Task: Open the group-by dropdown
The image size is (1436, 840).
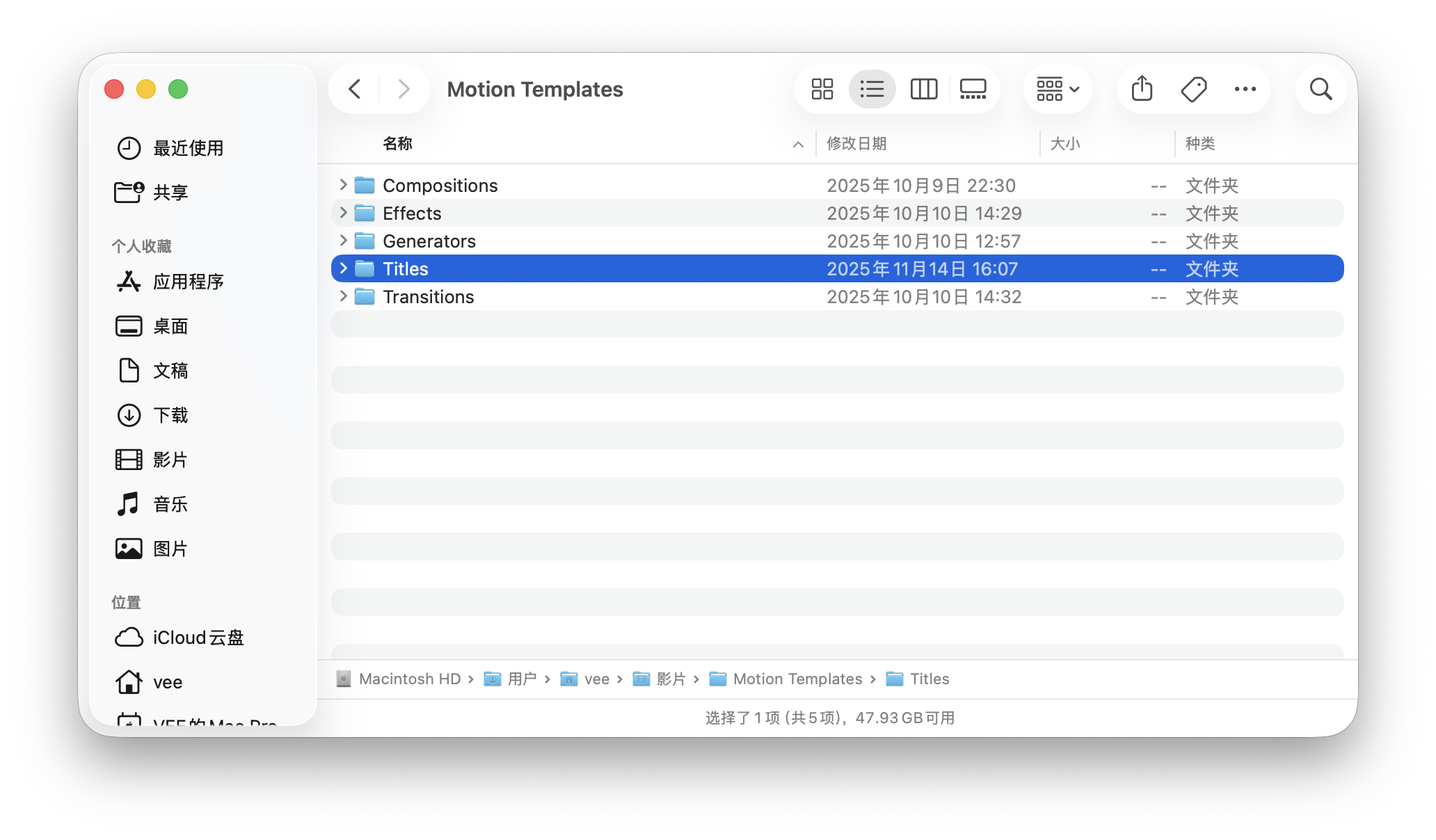Action: click(x=1058, y=89)
